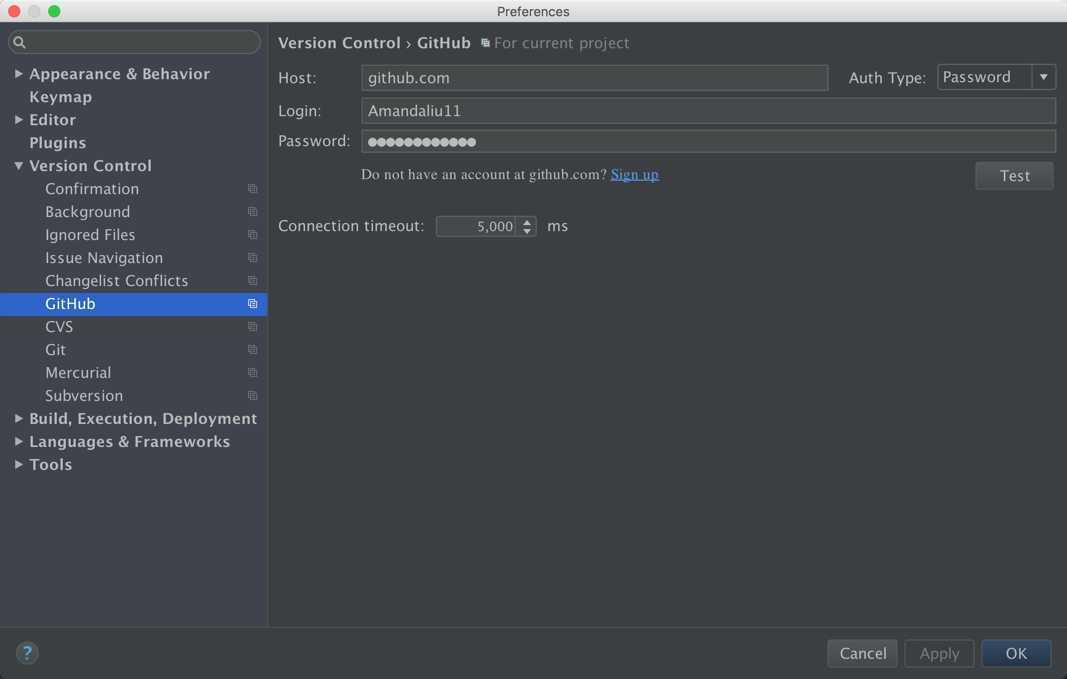Screen dimensions: 1067x679
Task: Click project-level icon beside Changelist Conflicts
Action: pos(252,280)
